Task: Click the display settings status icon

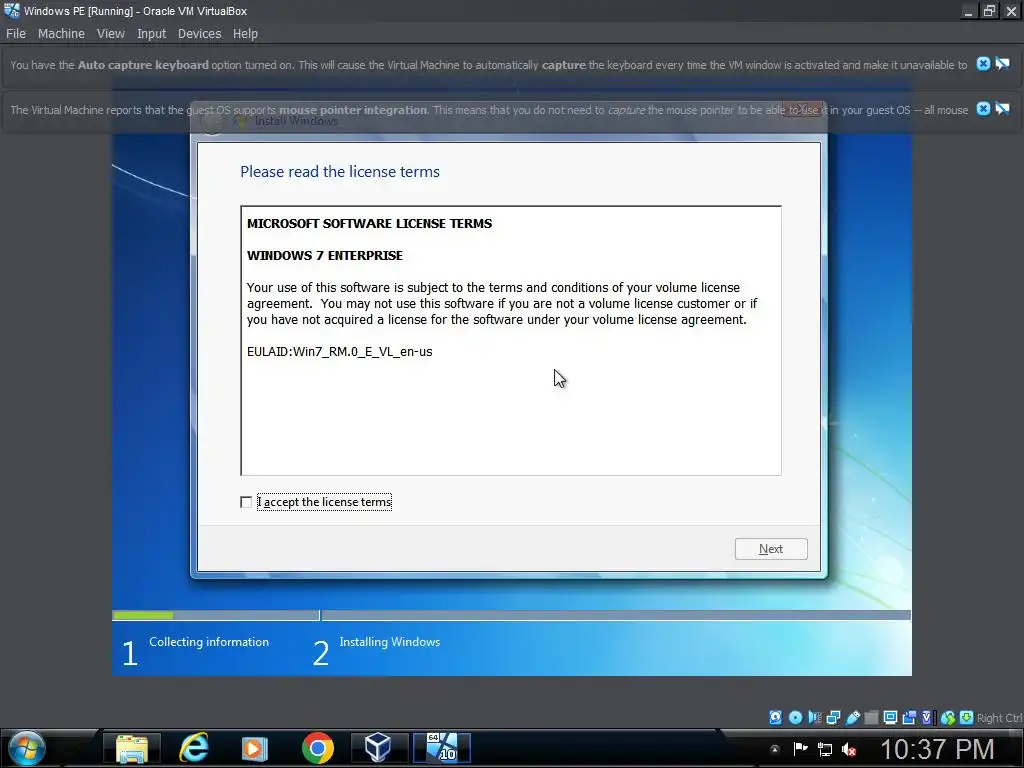Action: click(x=890, y=718)
